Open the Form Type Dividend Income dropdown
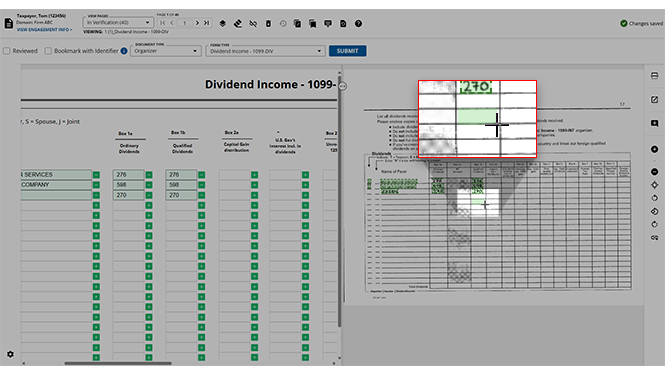The image size is (665, 392). click(x=265, y=51)
